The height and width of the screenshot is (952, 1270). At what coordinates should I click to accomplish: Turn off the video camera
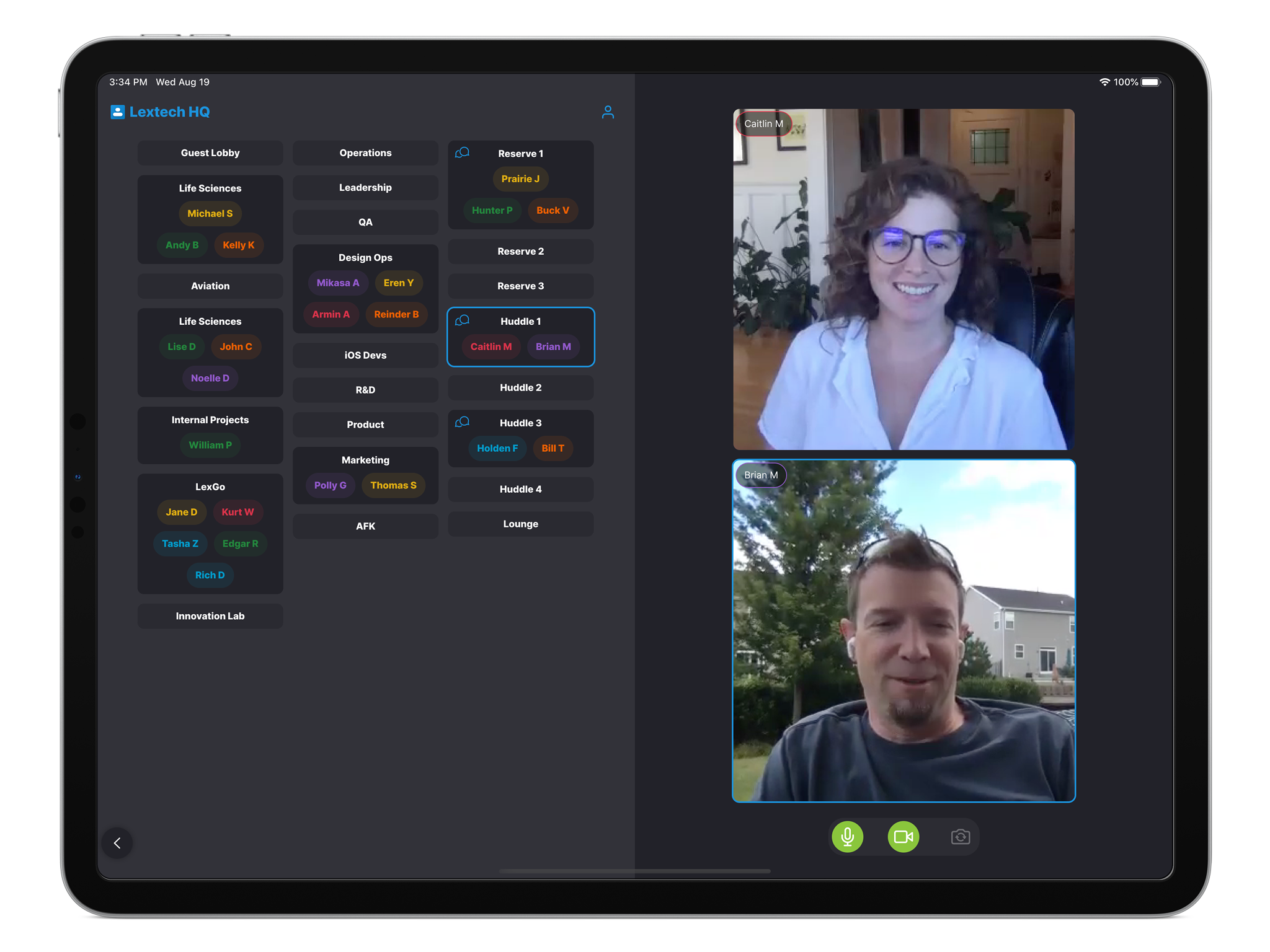tap(904, 837)
